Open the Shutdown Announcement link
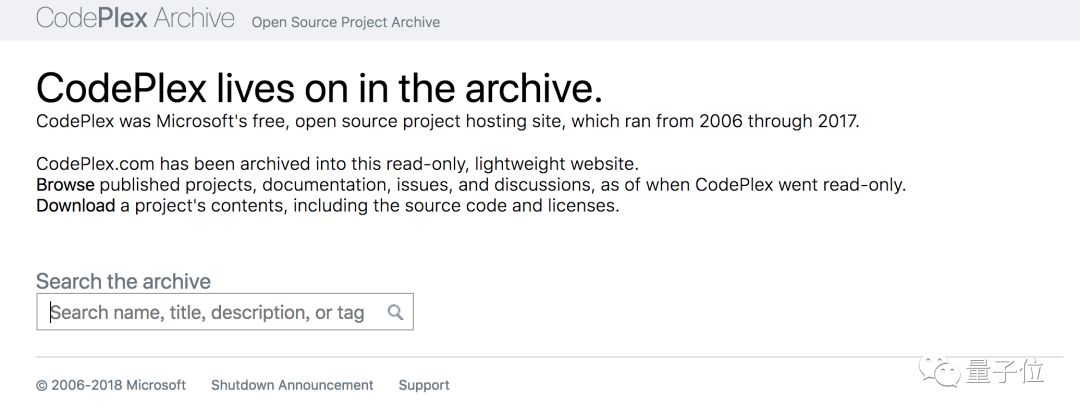 (x=292, y=385)
